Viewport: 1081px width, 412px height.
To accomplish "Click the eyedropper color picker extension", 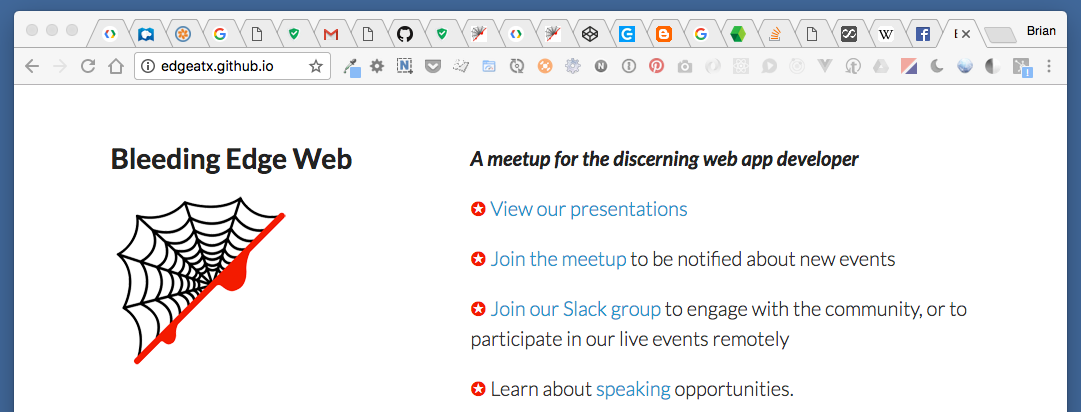I will click(x=352, y=67).
